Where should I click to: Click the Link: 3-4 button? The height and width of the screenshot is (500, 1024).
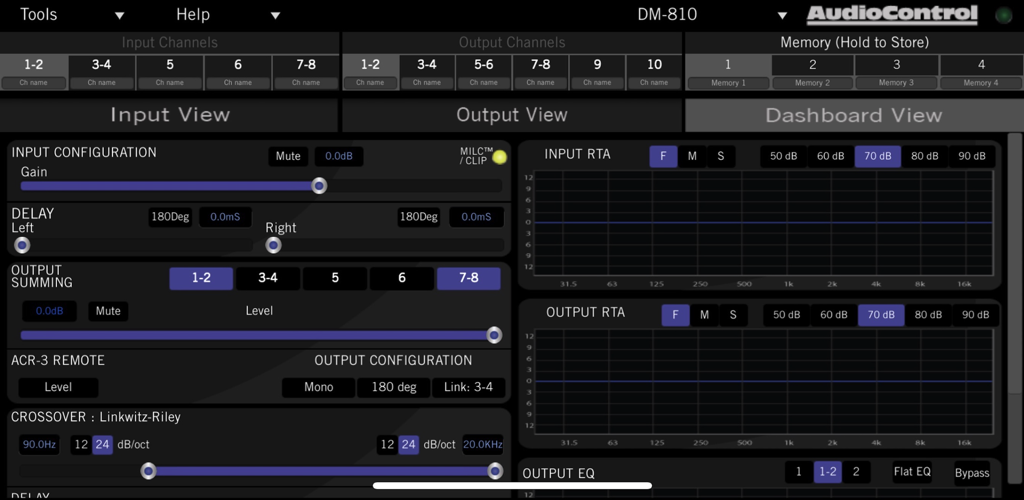coord(469,387)
